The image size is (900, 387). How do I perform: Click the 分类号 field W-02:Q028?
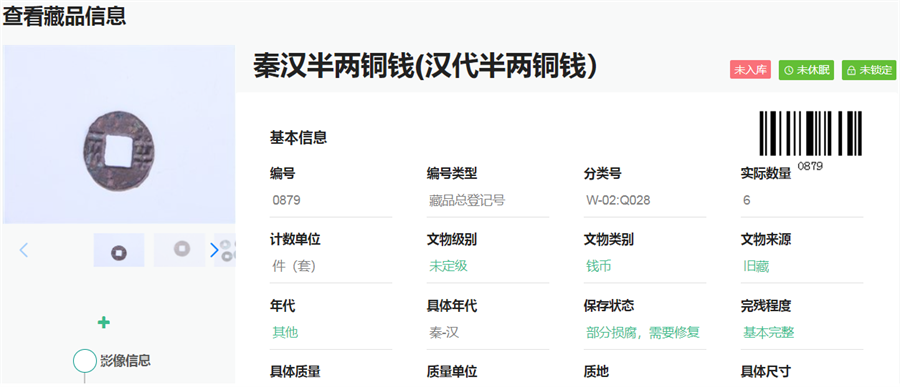point(645,200)
